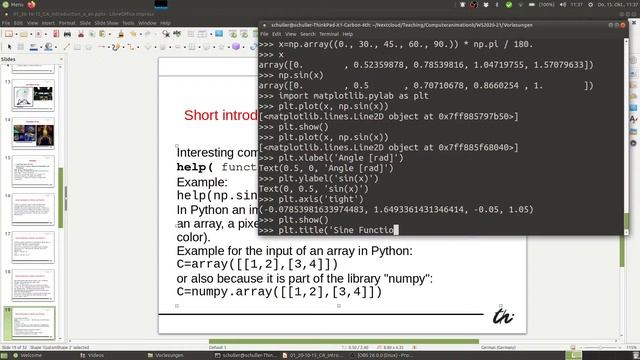Open the New presentation dropdown arrow
The height and width of the screenshot is (360, 640).
click(16, 34)
